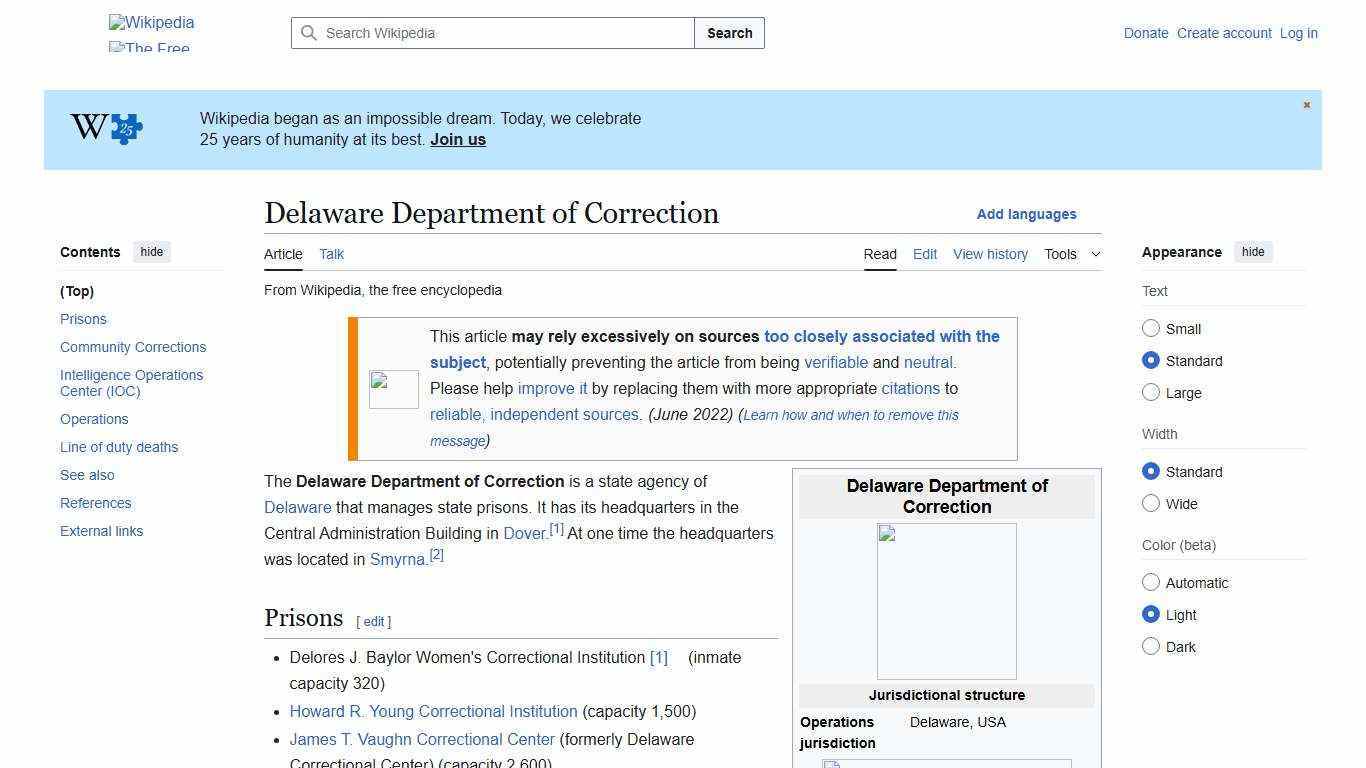Switch to the Talk tab
The height and width of the screenshot is (768, 1366).
point(331,254)
